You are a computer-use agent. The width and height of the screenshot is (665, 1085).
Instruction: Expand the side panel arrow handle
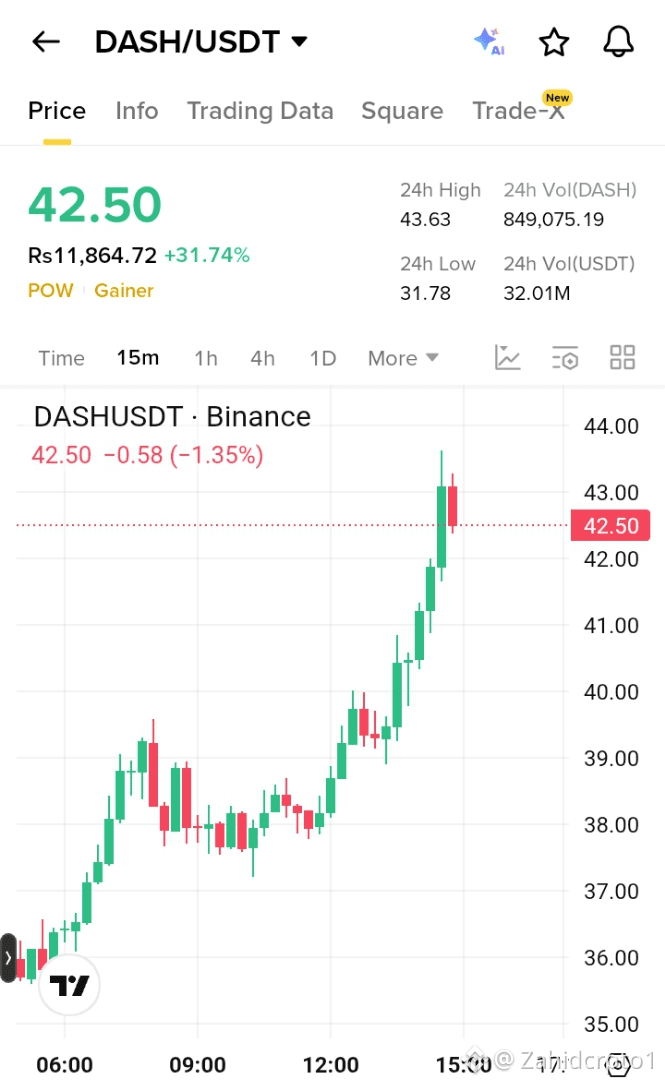8,958
